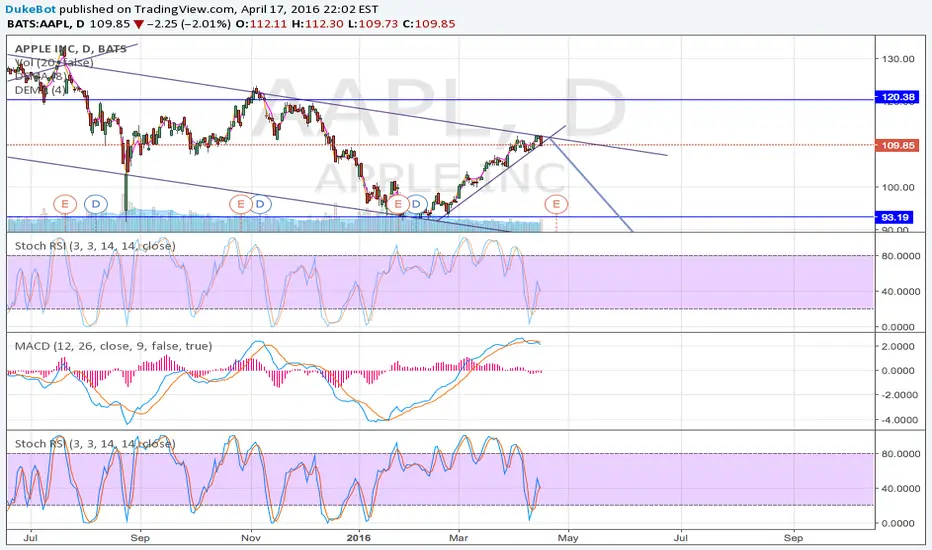Click the high price H:112.30
Screen dimensions: 932x550
[318, 24]
